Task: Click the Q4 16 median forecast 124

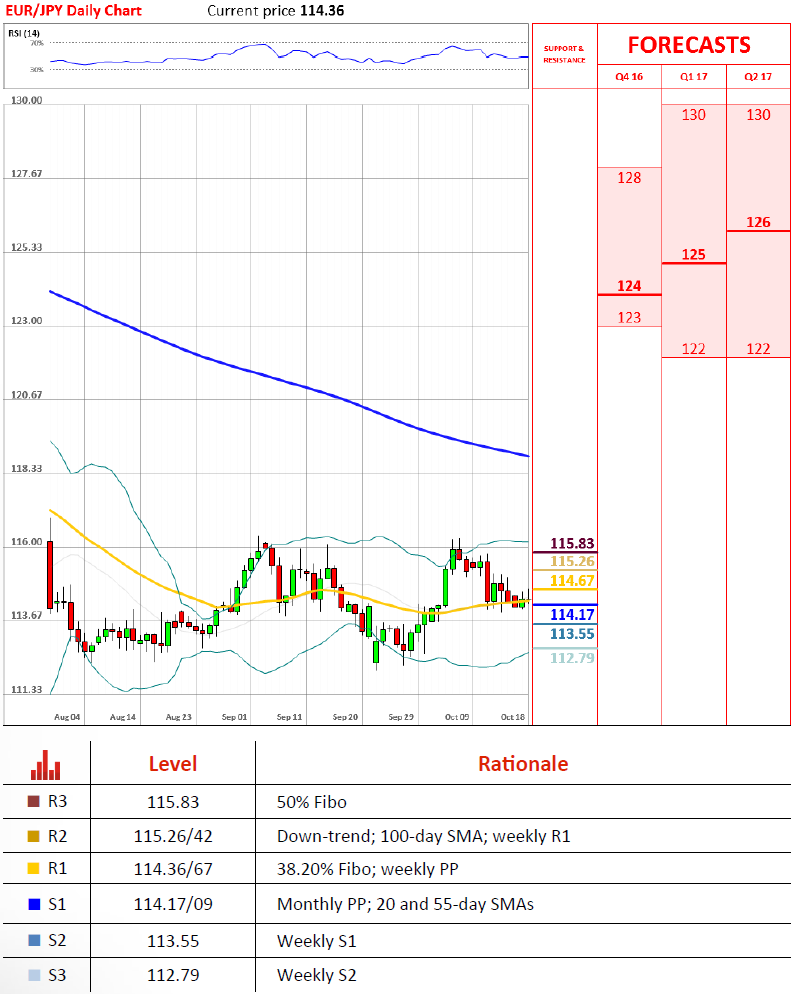Action: pos(629,286)
